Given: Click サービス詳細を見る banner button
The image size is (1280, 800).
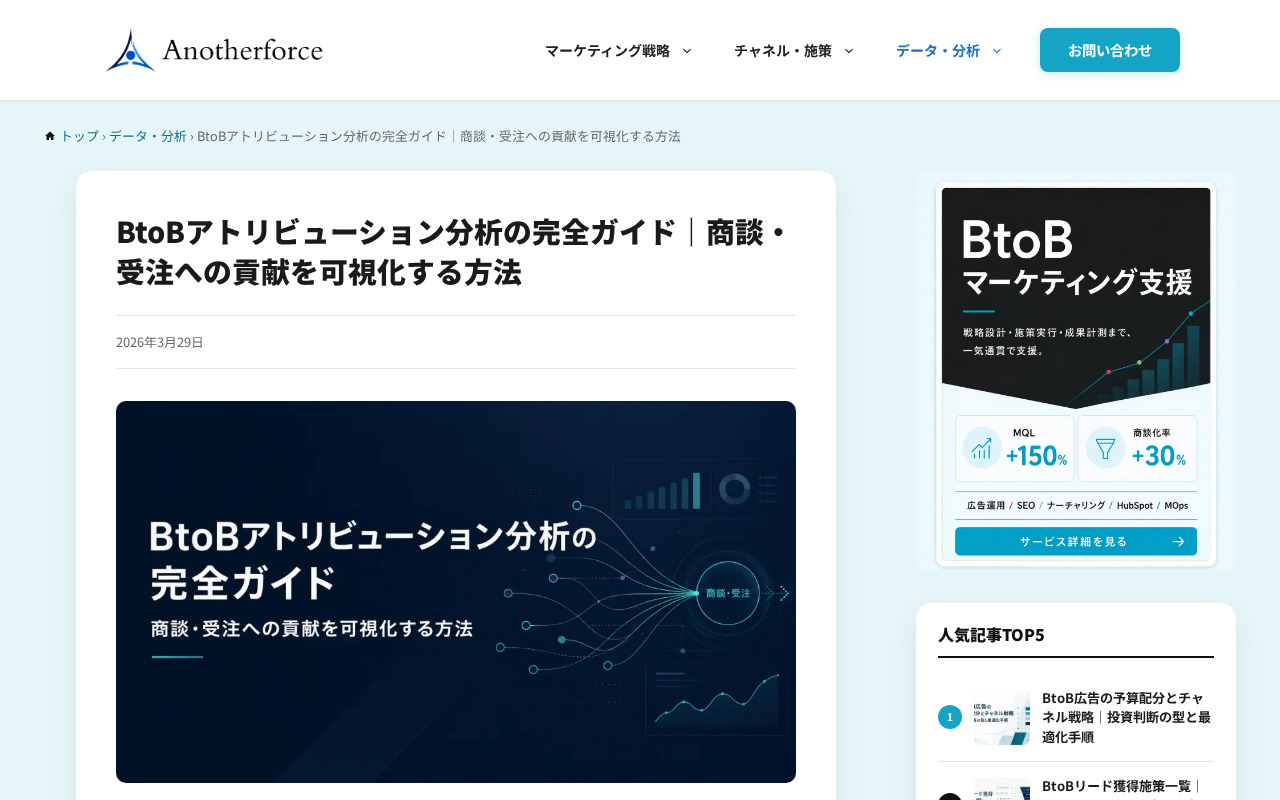Looking at the screenshot, I should coord(1076,541).
